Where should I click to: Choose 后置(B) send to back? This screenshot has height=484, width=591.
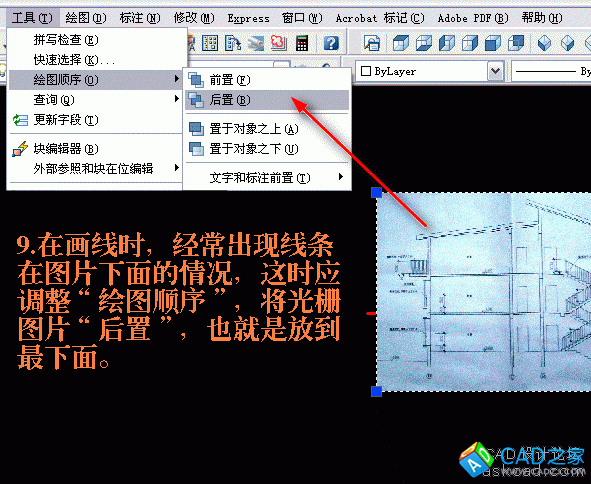coord(267,100)
